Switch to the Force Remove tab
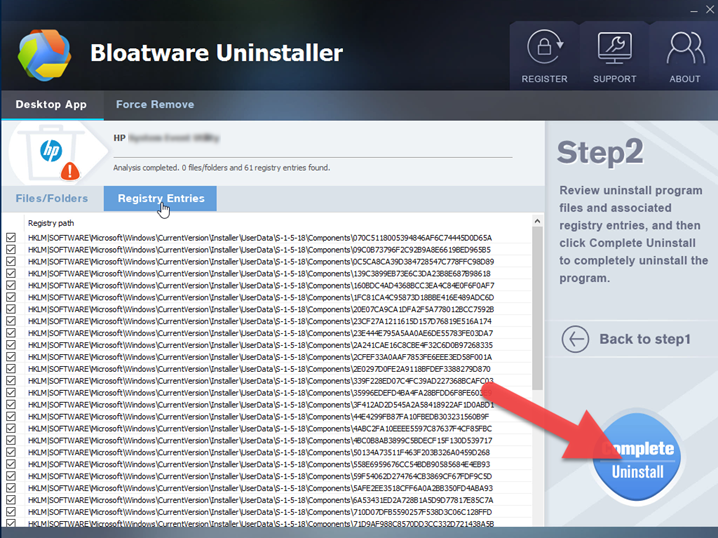The height and width of the screenshot is (538, 718). pyautogui.click(x=155, y=104)
